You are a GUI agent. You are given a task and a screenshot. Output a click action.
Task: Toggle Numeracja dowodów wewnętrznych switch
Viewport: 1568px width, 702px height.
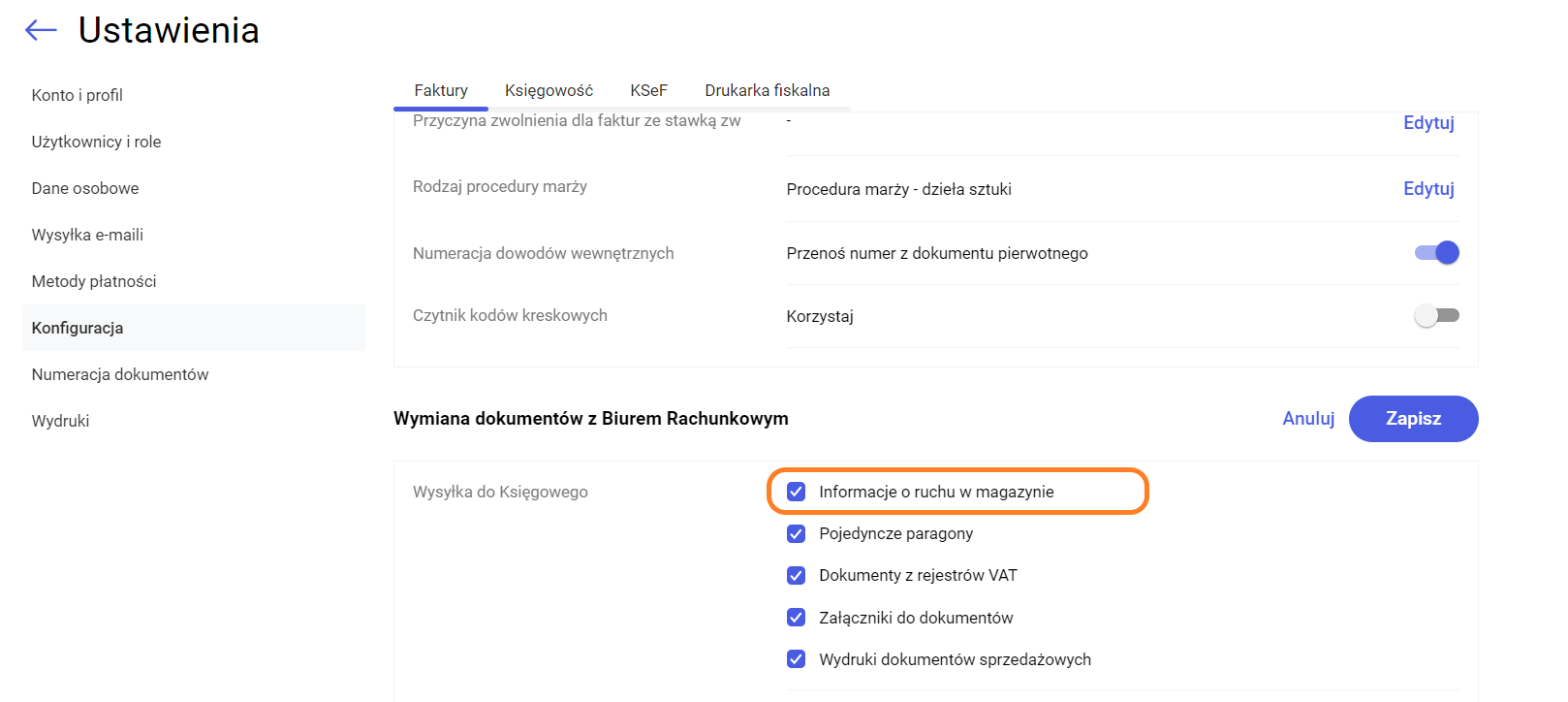click(x=1436, y=253)
